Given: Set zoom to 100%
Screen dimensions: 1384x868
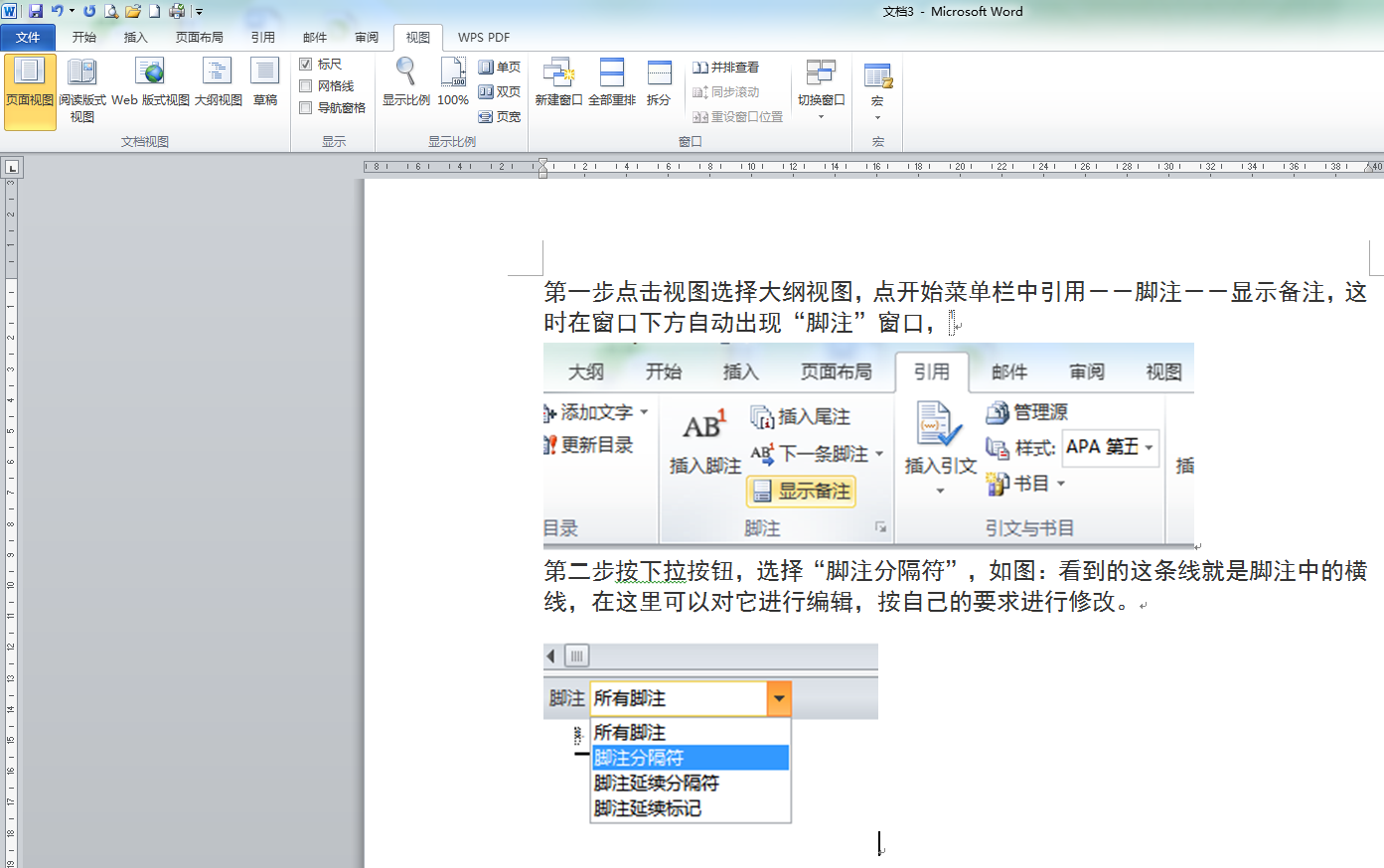Looking at the screenshot, I should pyautogui.click(x=453, y=82).
